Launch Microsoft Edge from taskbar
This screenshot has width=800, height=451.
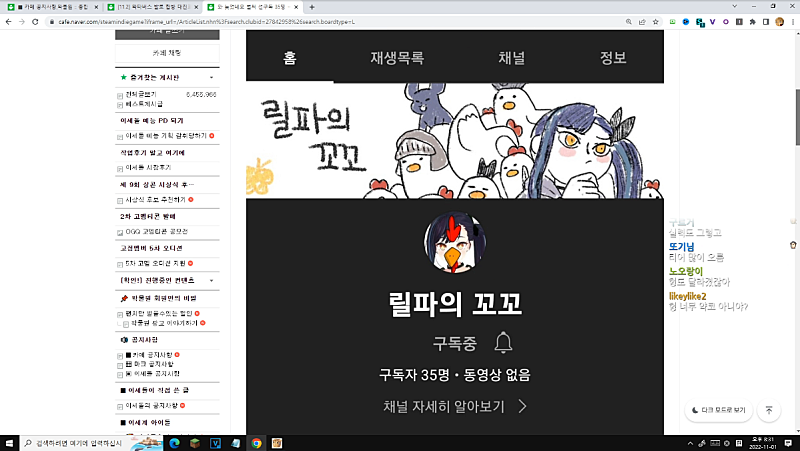174,443
